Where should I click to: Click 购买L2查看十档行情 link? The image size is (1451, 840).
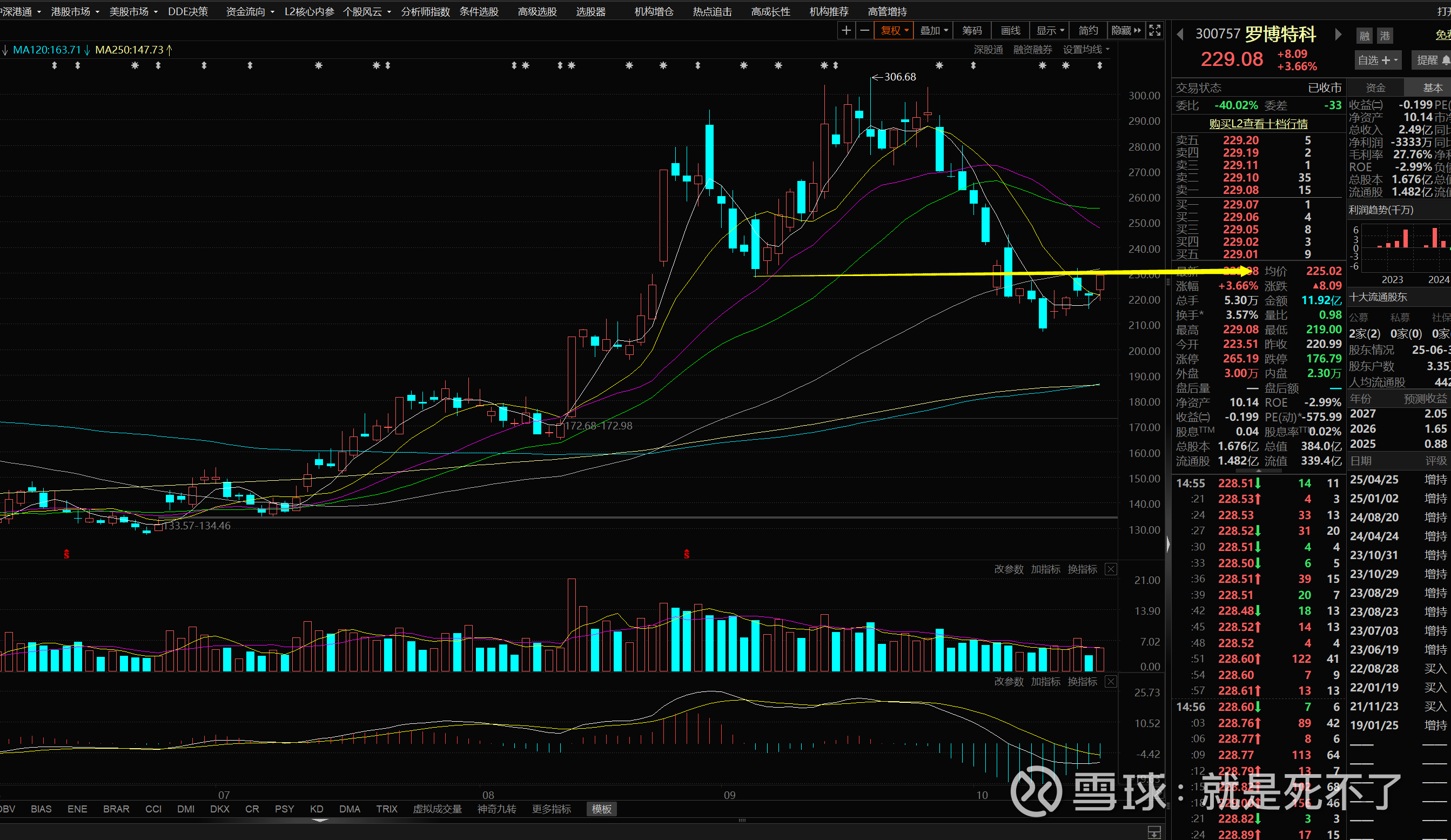pyautogui.click(x=1258, y=123)
